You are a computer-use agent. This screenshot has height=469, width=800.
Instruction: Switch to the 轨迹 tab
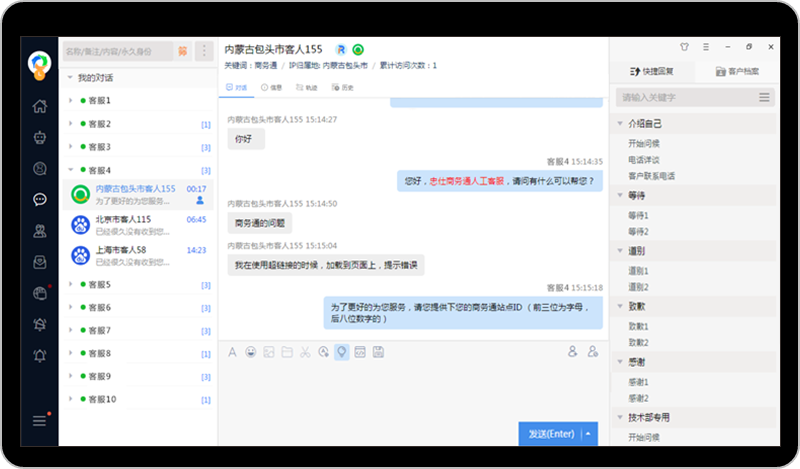(x=305, y=88)
